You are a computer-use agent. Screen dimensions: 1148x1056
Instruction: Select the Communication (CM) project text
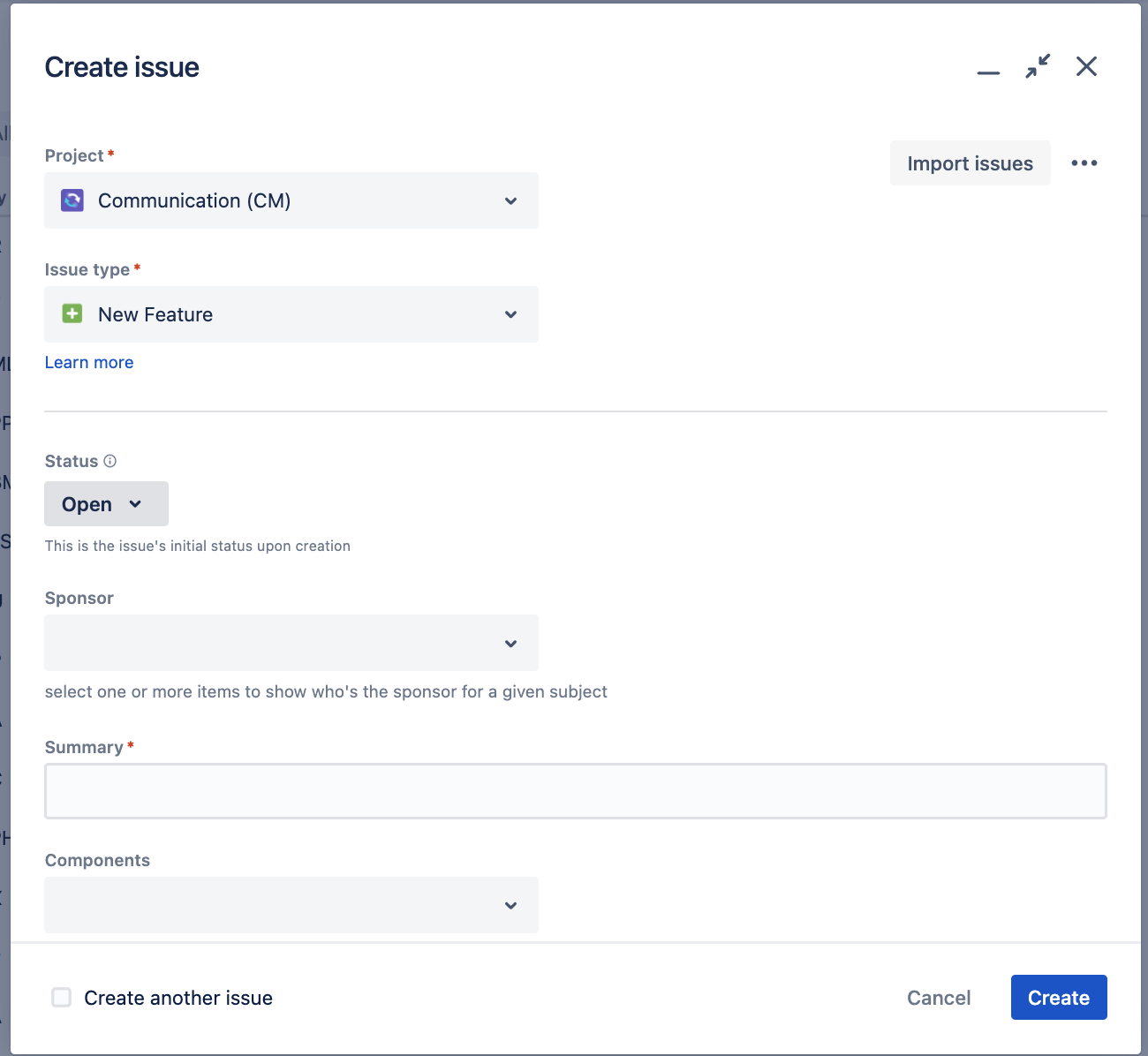194,200
